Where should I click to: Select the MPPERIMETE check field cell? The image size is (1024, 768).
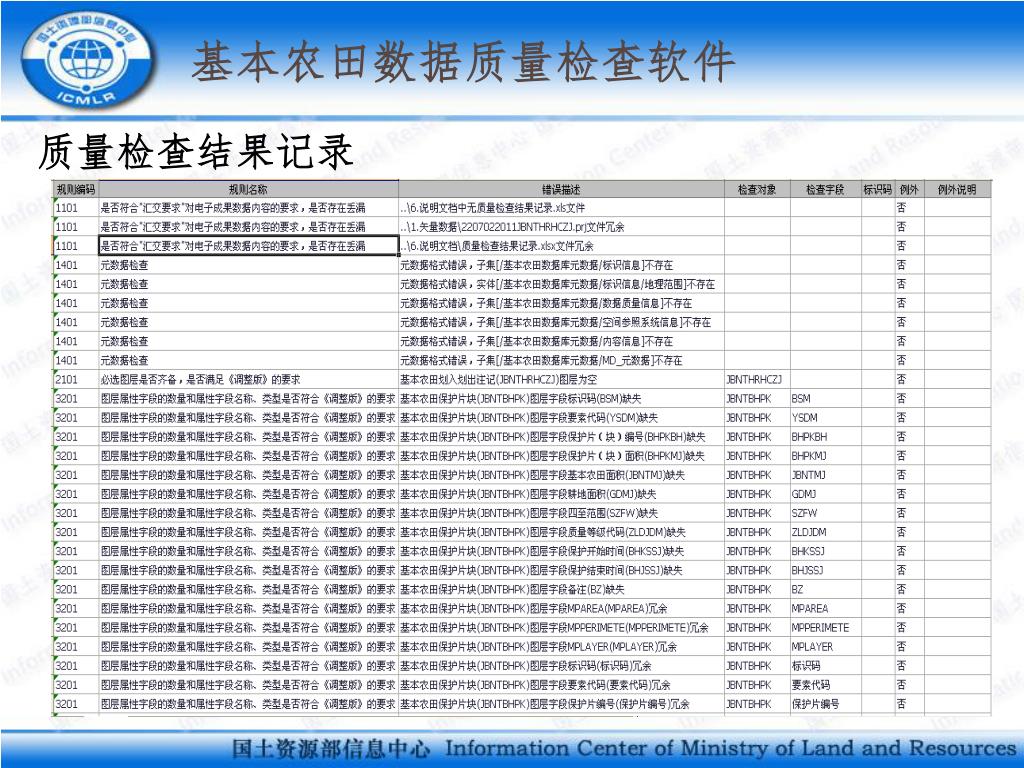tap(825, 627)
